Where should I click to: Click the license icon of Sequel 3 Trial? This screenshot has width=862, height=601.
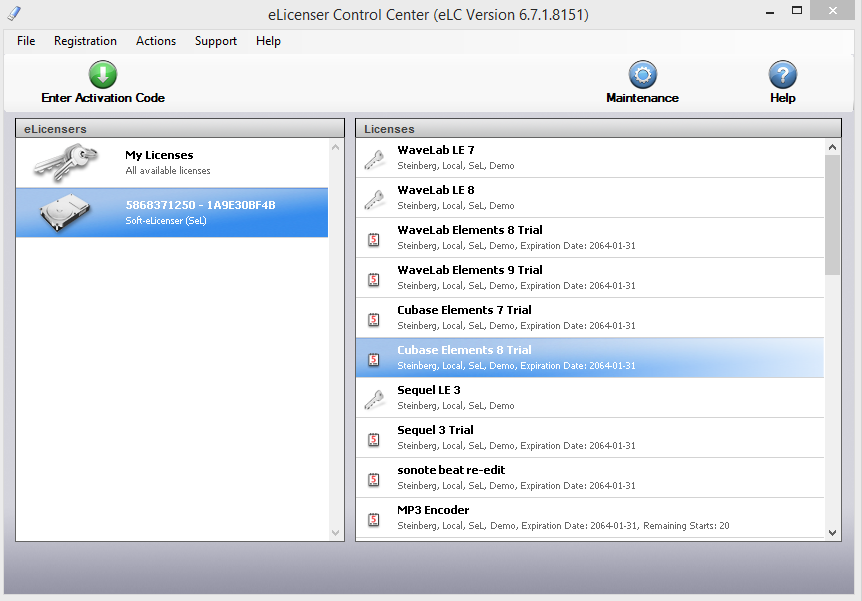374,440
